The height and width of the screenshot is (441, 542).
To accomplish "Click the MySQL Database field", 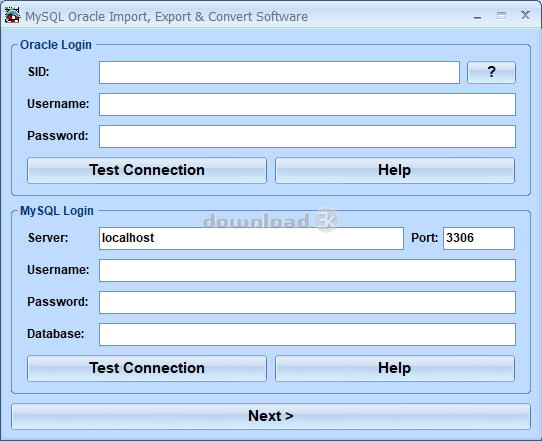I will point(307,335).
